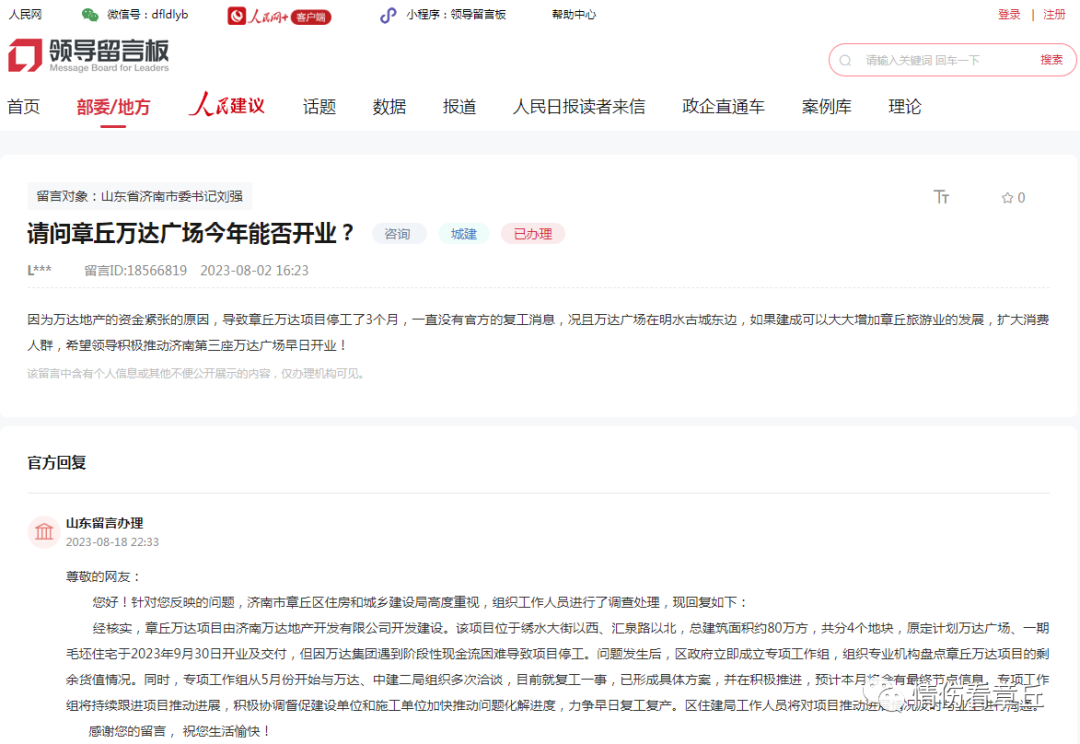Click the 山东留言办理 institution avatar icon
Viewport: 1080px width, 744px height.
(x=44, y=532)
